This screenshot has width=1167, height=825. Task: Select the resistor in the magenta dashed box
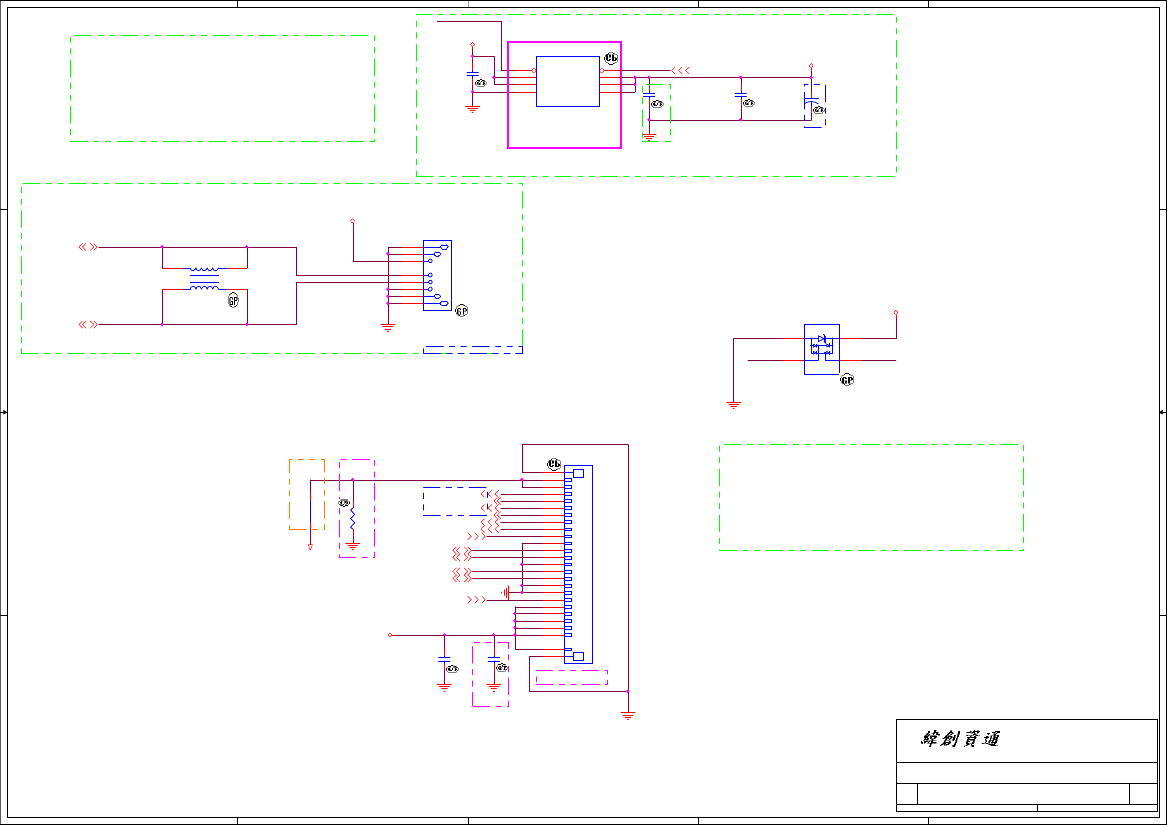[353, 520]
